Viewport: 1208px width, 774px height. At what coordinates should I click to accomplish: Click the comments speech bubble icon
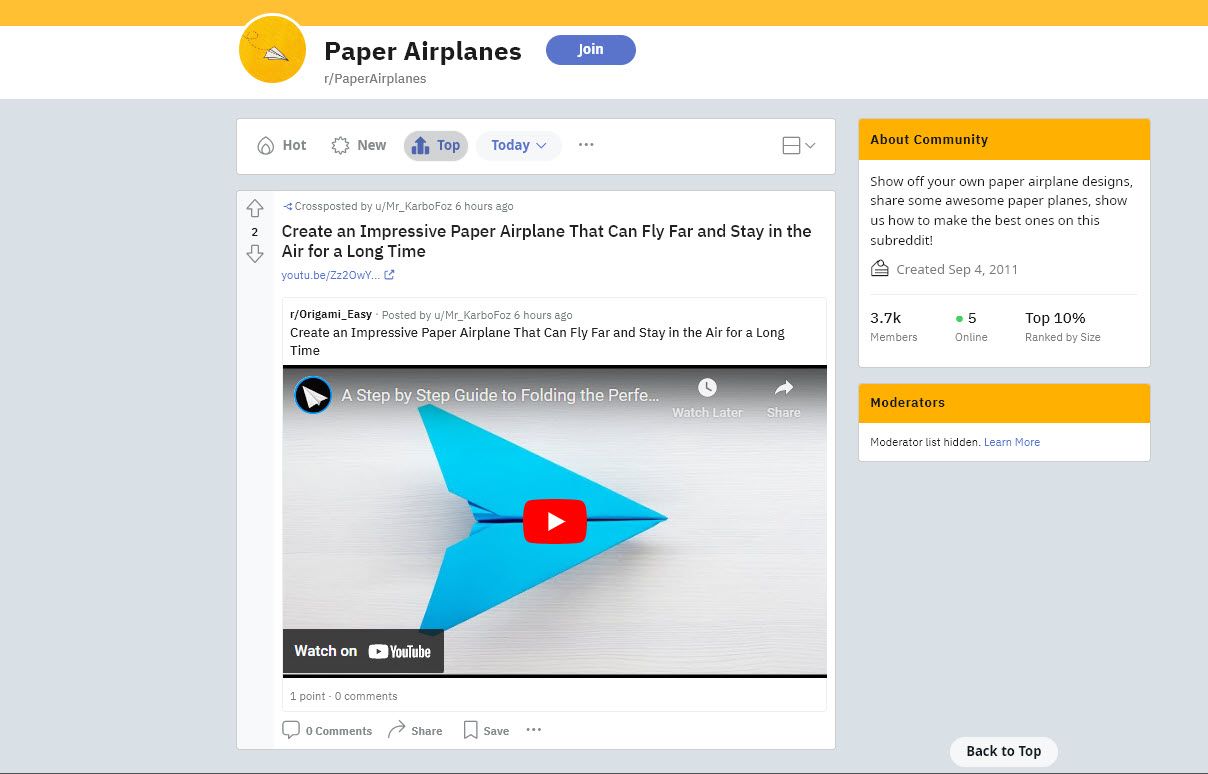coord(291,730)
